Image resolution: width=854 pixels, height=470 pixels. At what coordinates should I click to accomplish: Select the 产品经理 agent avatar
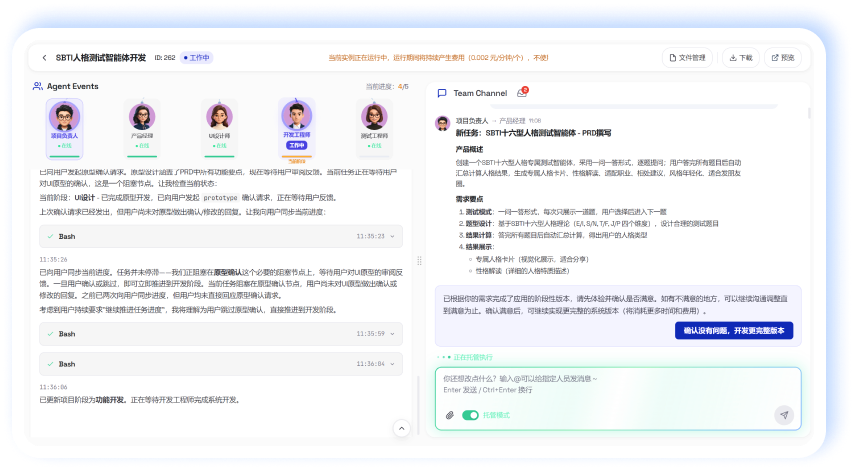click(142, 117)
